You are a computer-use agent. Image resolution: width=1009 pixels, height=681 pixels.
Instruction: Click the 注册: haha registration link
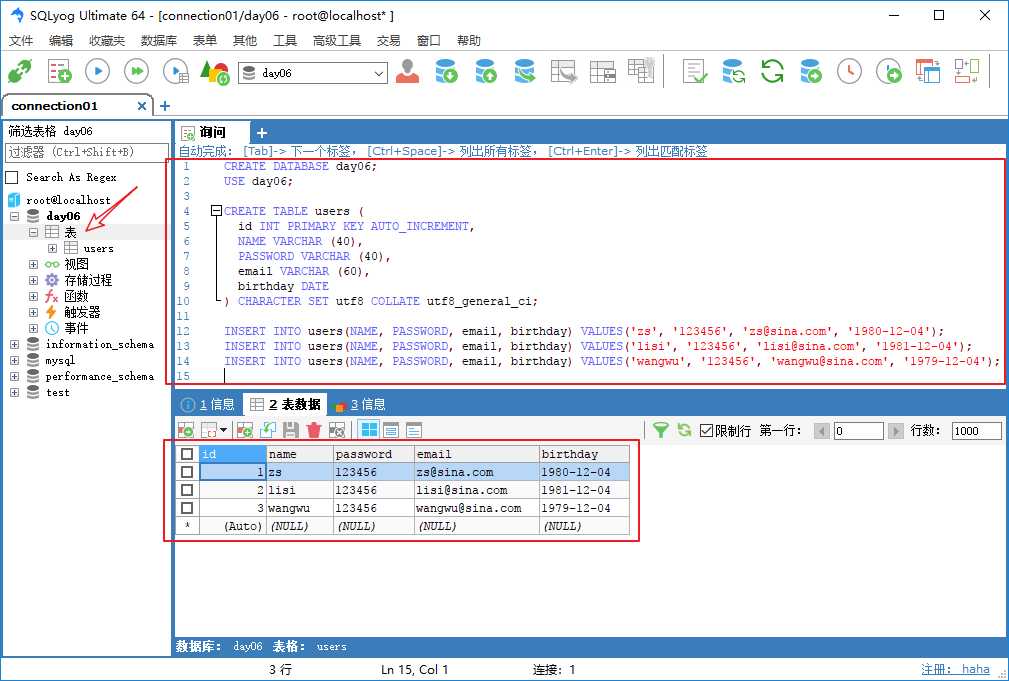pos(955,669)
